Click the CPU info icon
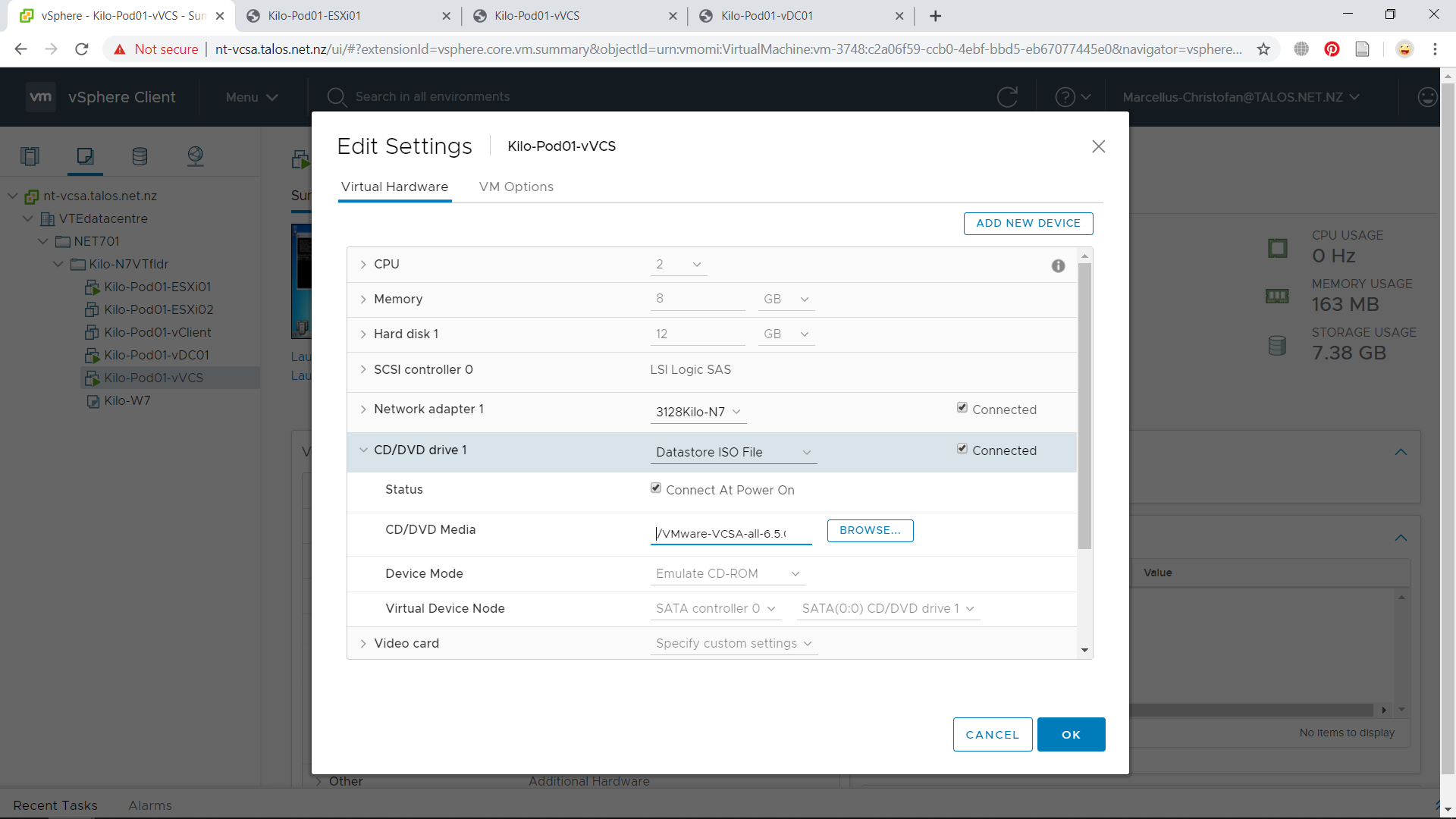The image size is (1456, 819). pos(1058,265)
